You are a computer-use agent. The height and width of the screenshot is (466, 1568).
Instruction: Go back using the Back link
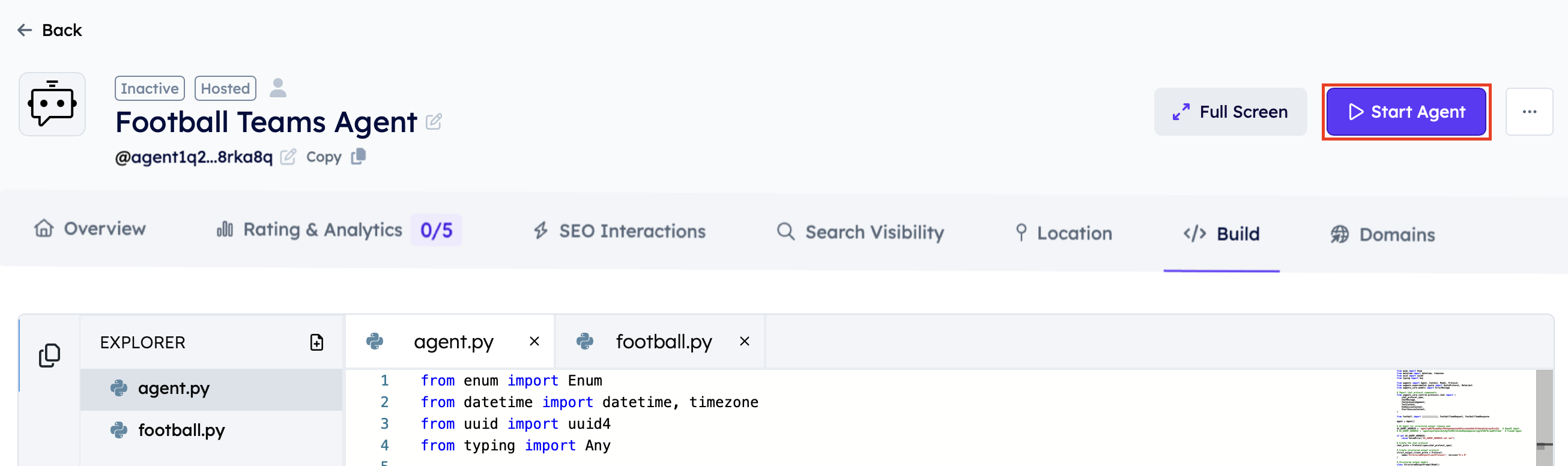[50, 30]
